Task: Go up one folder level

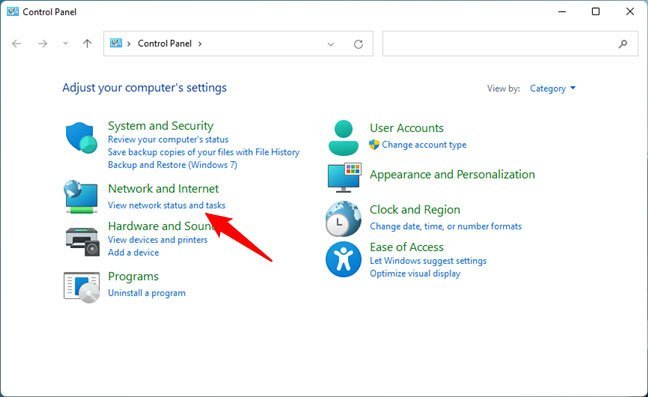Action: point(87,43)
